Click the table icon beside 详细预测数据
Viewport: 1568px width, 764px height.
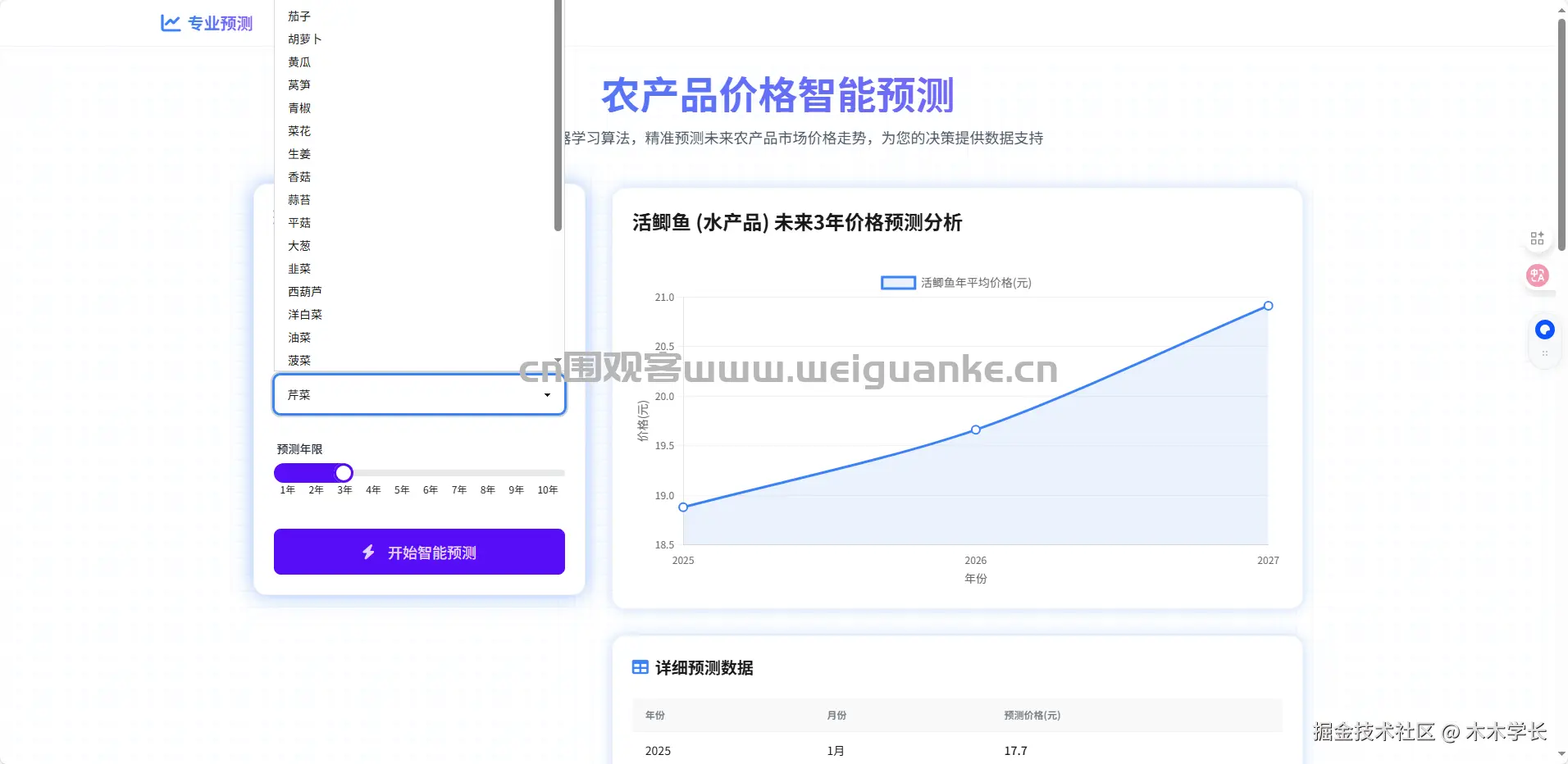640,666
